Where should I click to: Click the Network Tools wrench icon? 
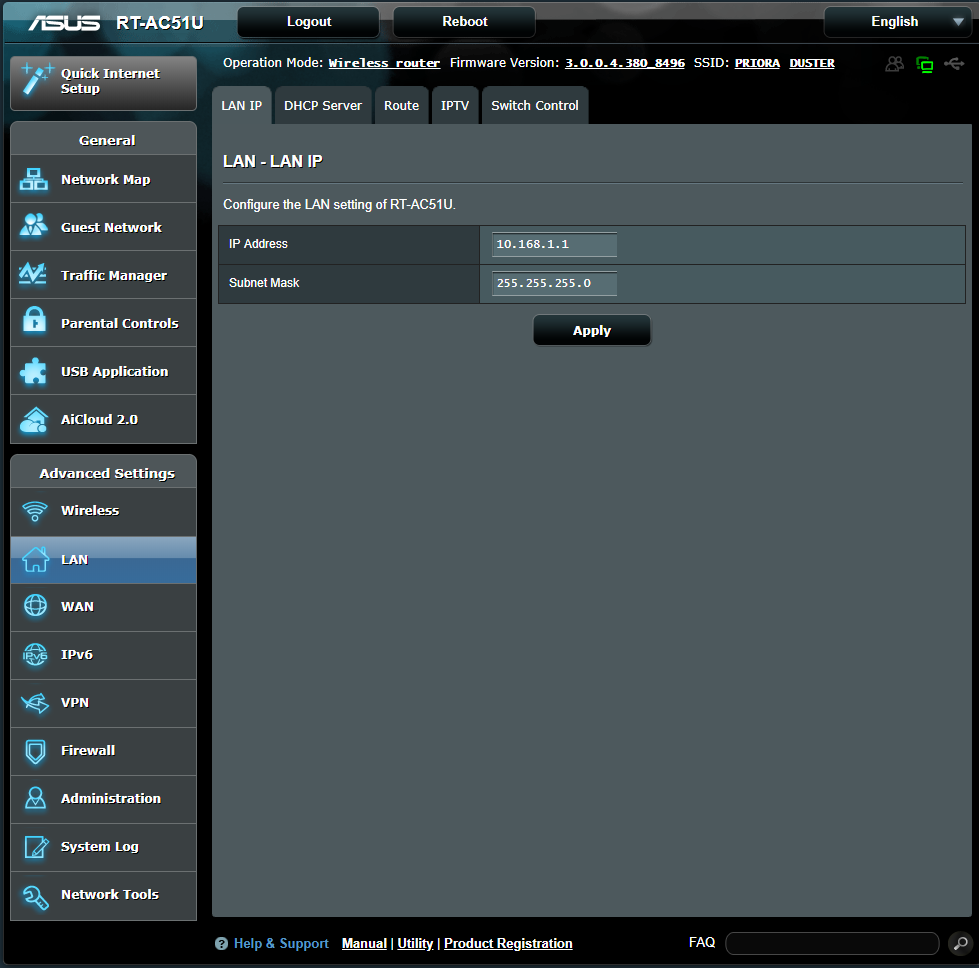[36, 897]
